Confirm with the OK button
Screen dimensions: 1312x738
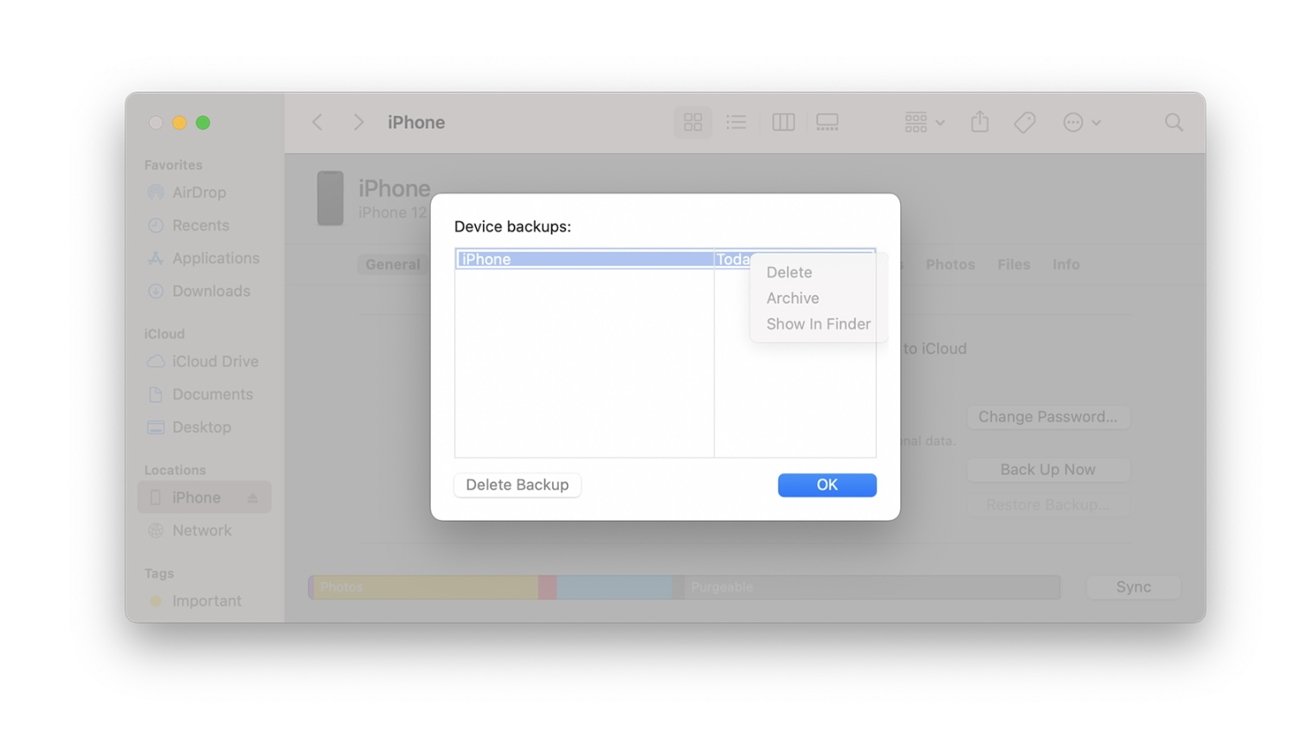click(x=827, y=485)
